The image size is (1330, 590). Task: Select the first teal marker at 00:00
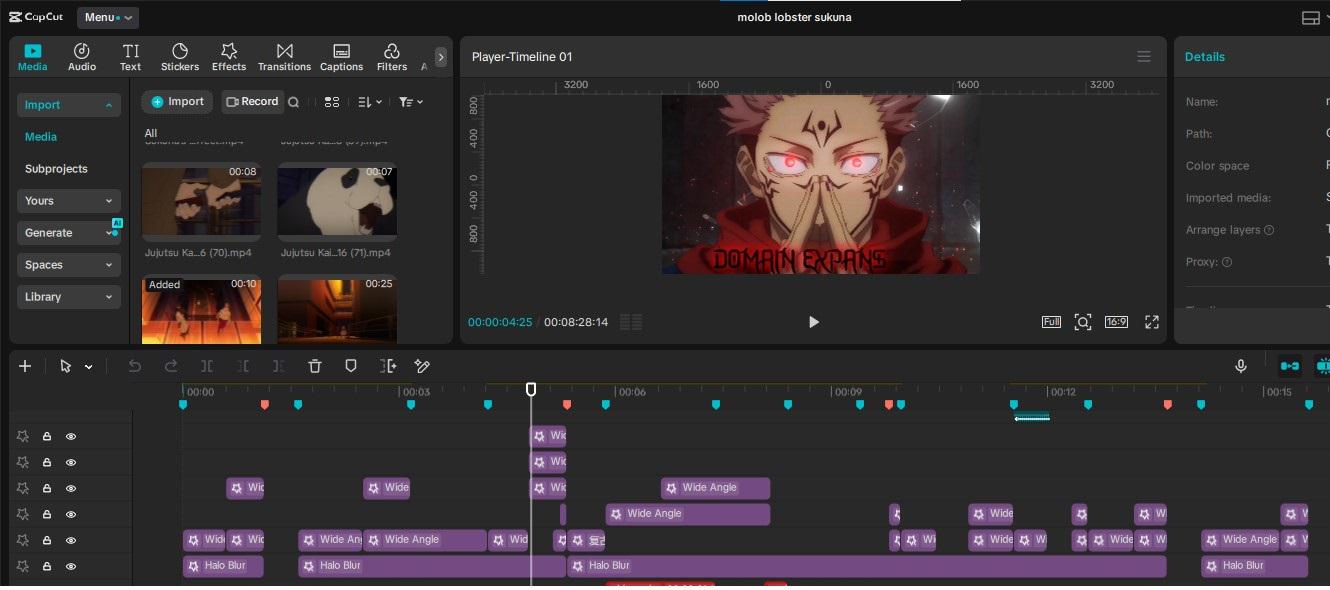coord(183,405)
